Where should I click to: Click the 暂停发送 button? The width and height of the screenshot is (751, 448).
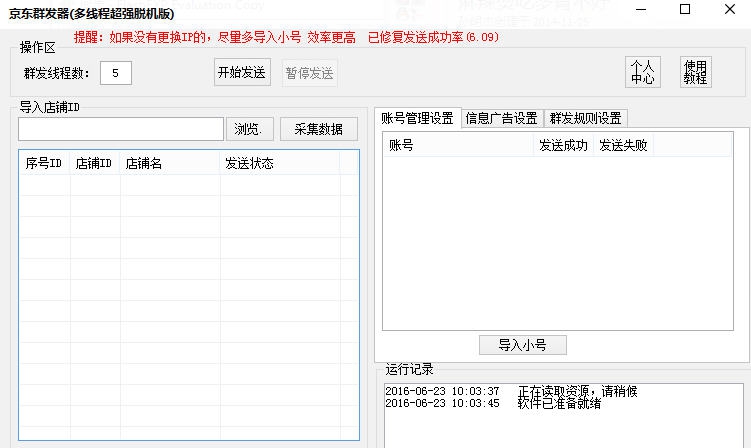[x=309, y=73]
